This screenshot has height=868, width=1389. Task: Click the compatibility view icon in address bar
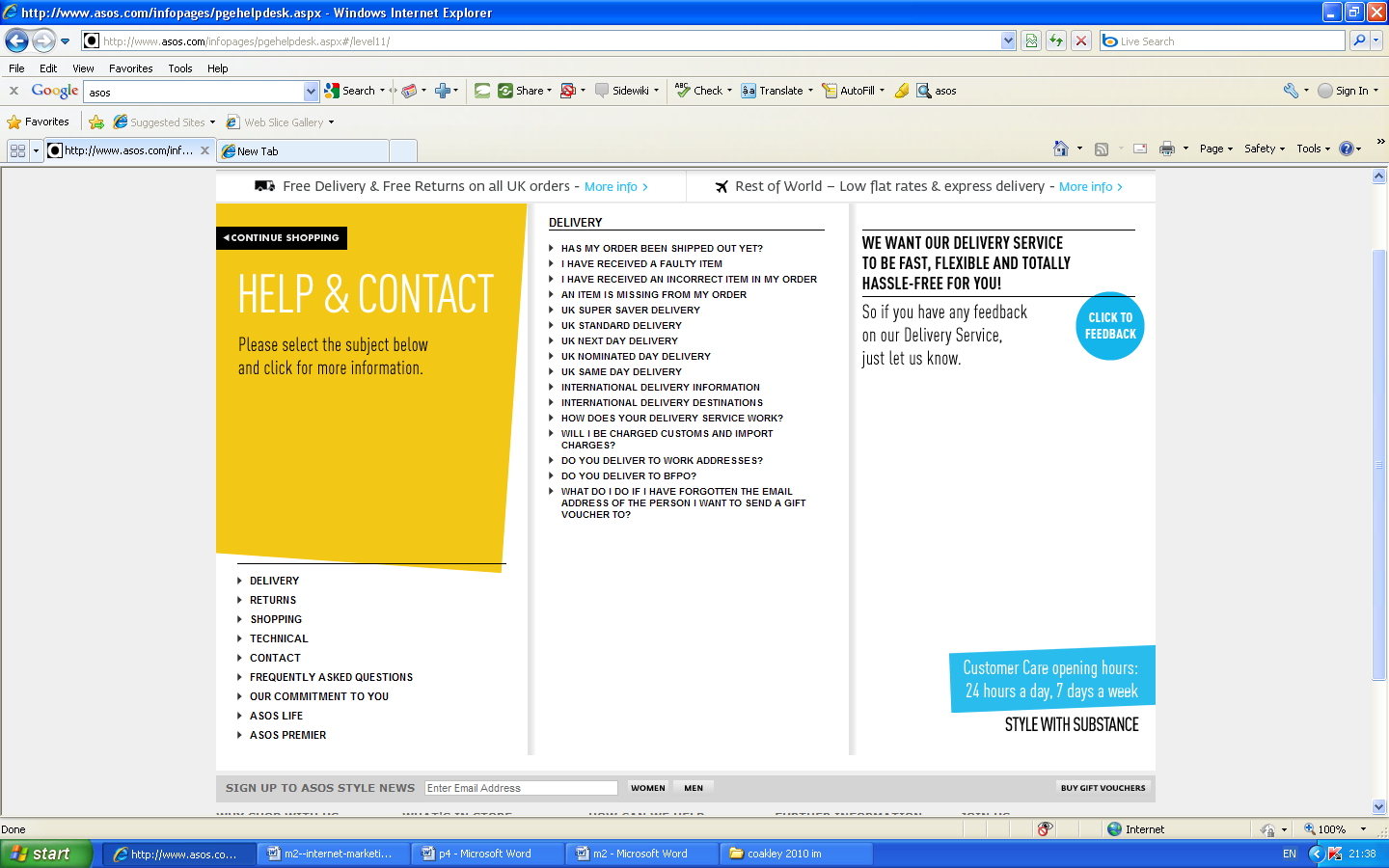(x=1031, y=41)
